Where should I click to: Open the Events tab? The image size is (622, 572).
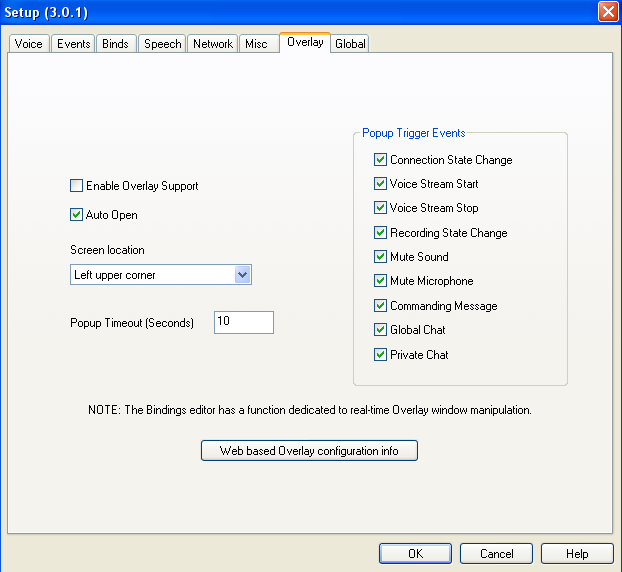click(73, 44)
